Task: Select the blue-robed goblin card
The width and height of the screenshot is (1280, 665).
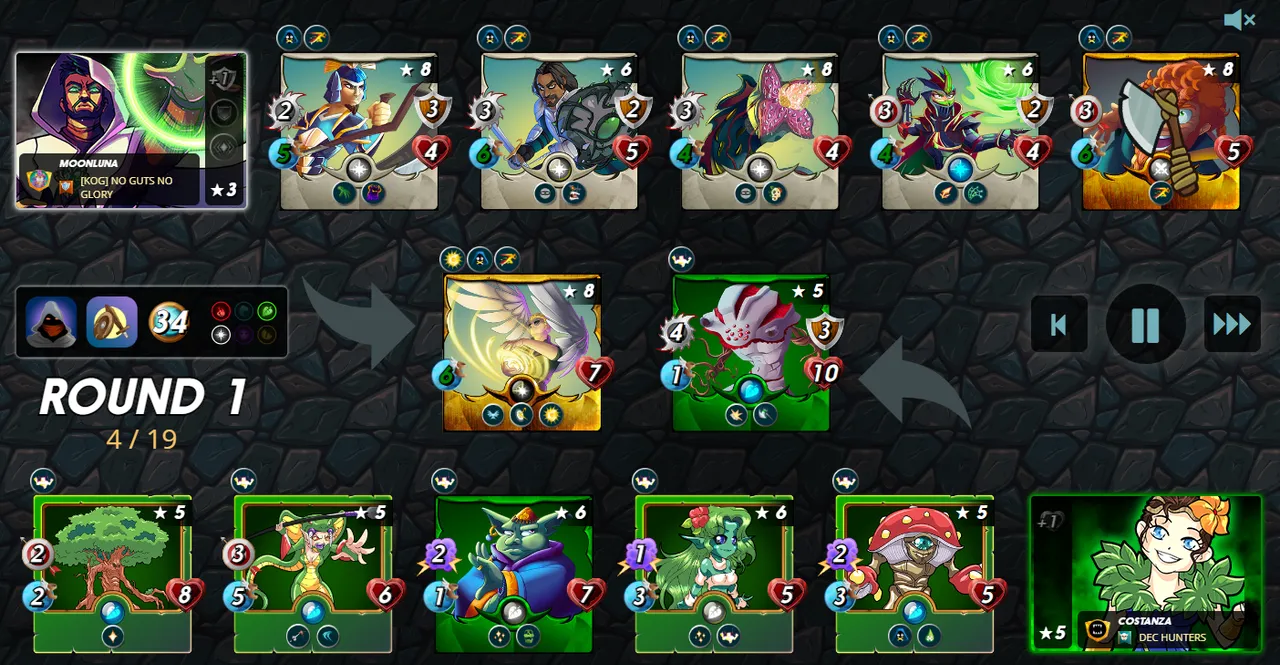Action: [514, 574]
